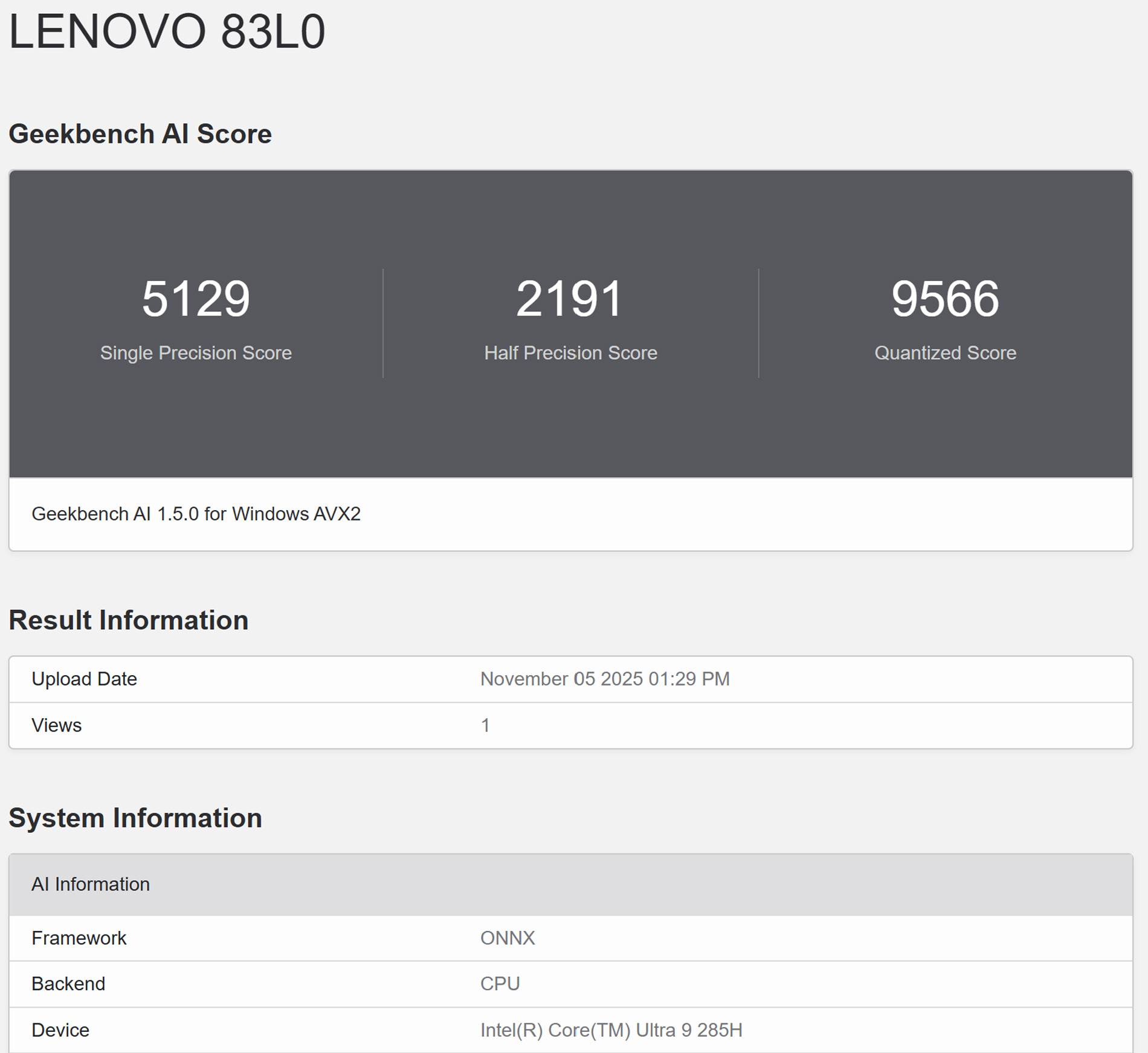
Task: Select the Geekbench AI Score heading
Action: 140,134
